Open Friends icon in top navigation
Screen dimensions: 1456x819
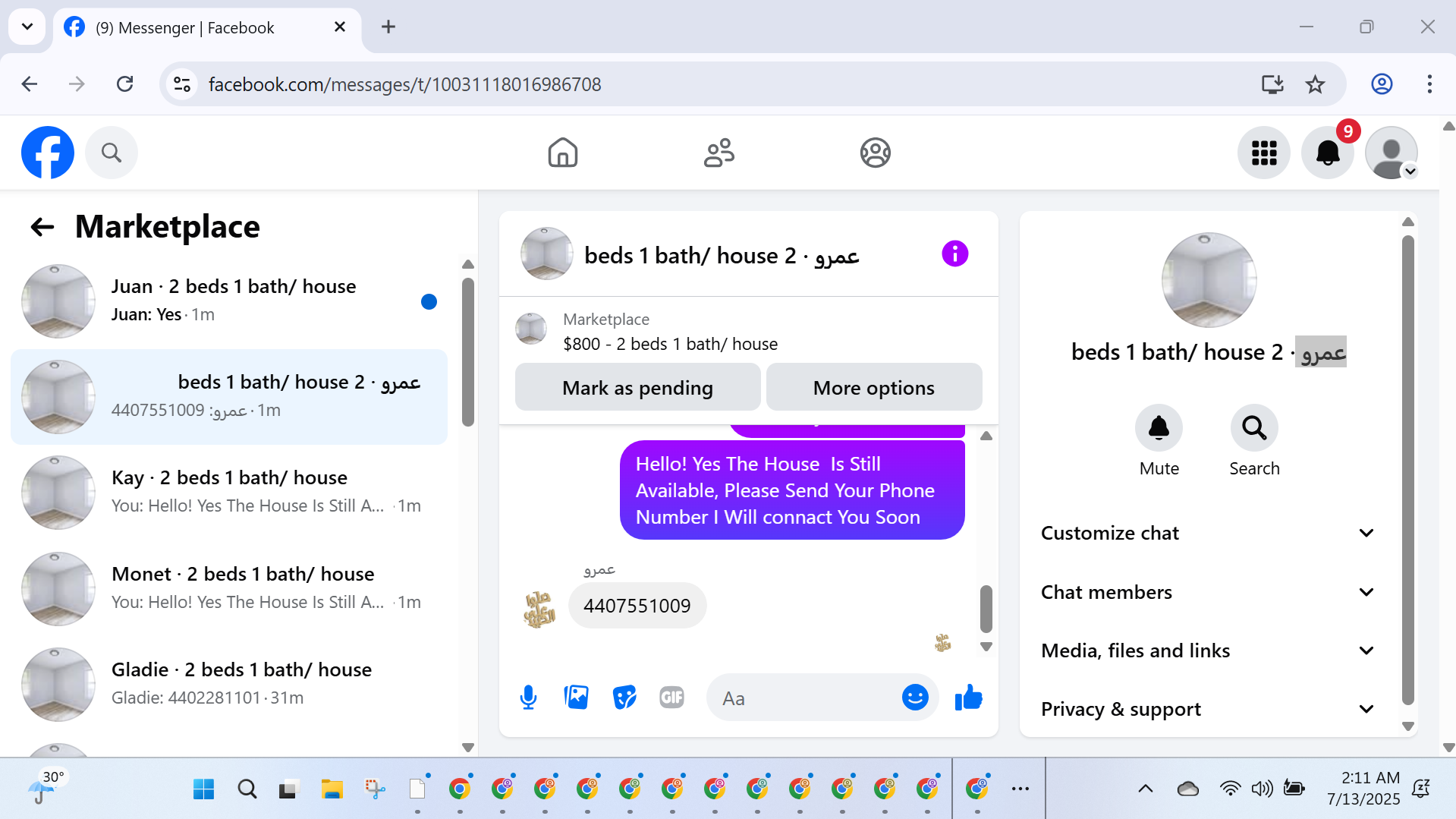point(719,153)
